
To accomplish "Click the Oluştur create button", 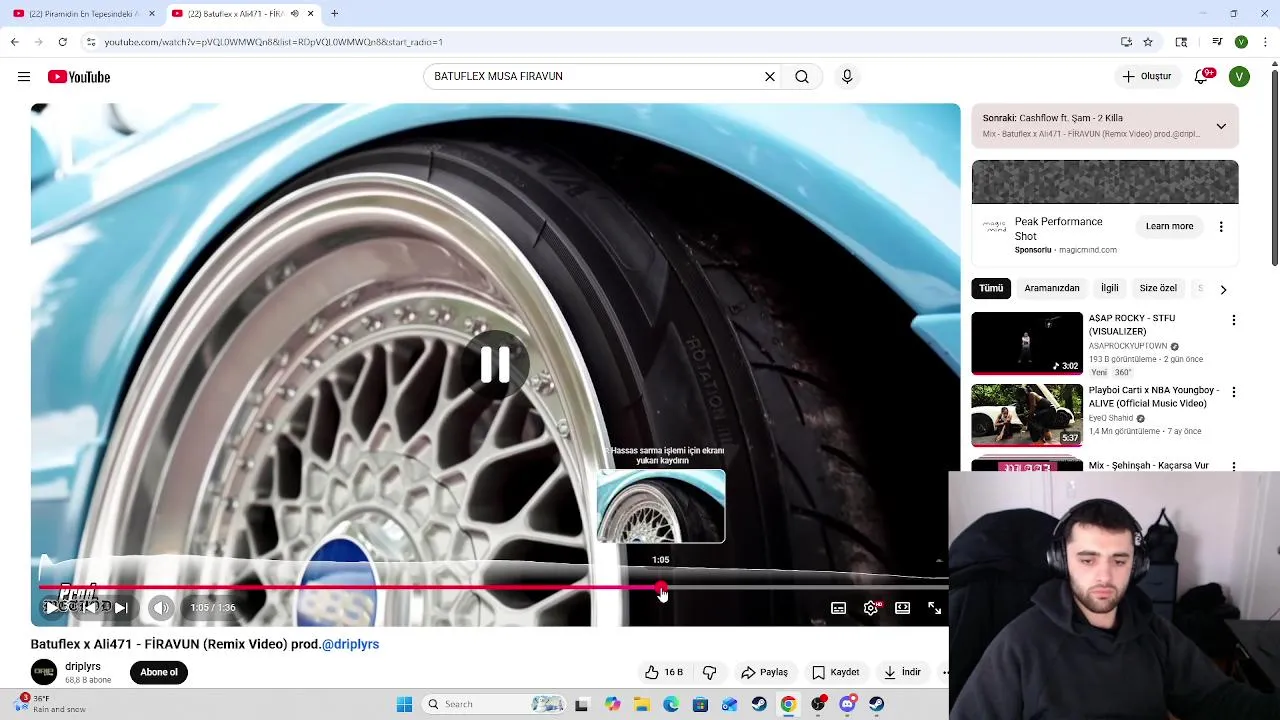I will coord(1147,76).
